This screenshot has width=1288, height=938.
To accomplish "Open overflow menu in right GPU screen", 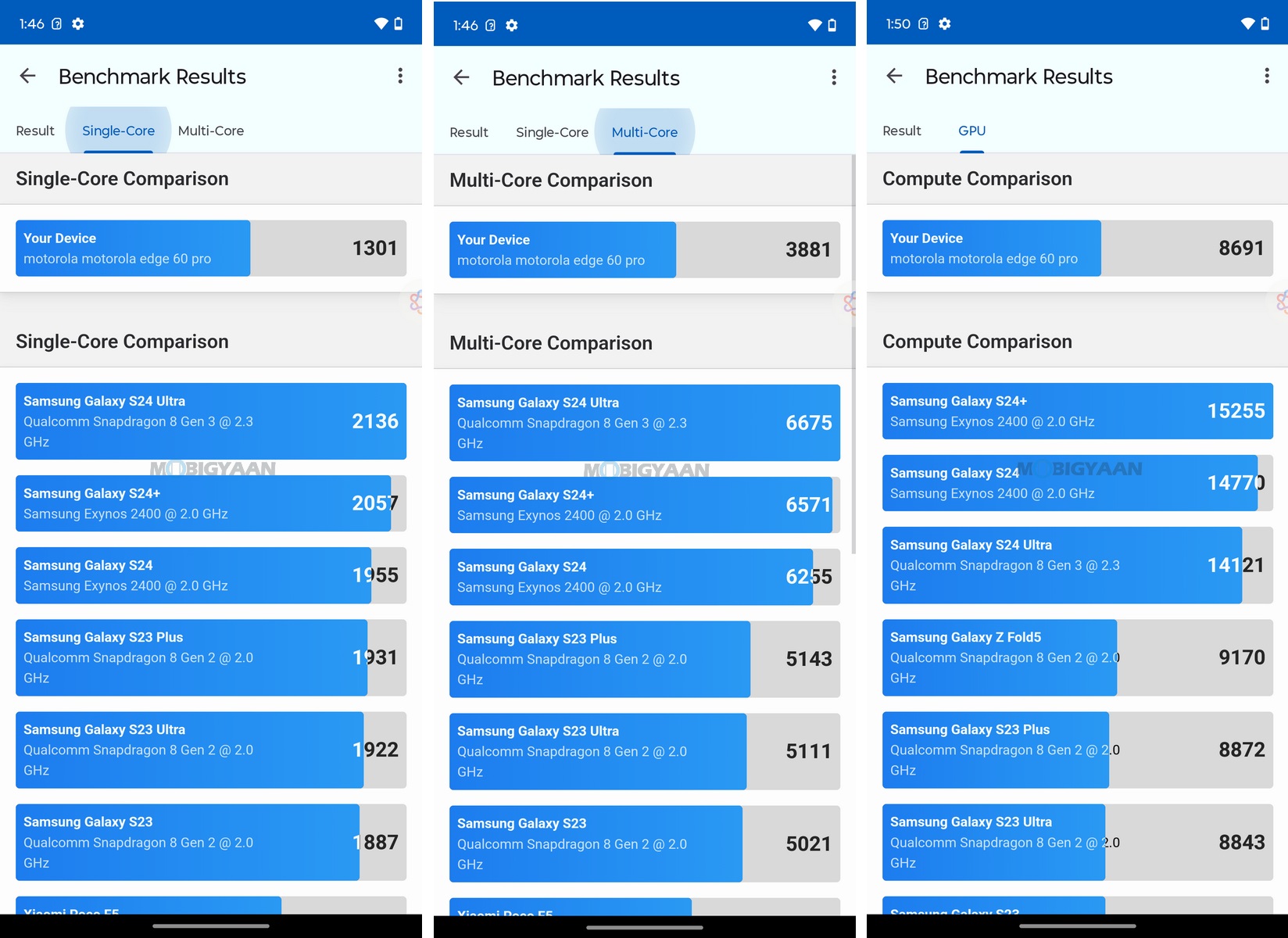I will [x=1267, y=76].
